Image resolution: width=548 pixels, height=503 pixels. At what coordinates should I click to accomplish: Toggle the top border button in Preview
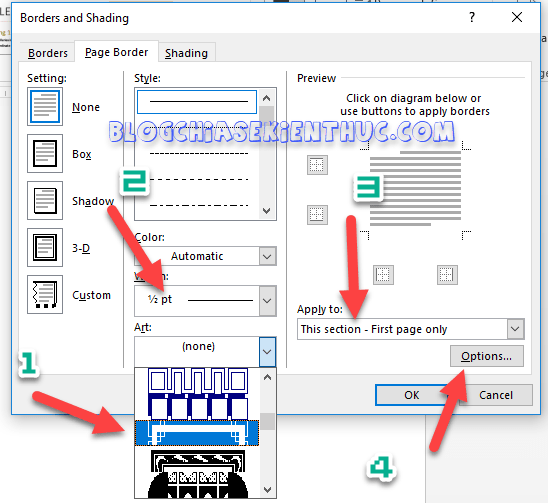click(x=317, y=165)
